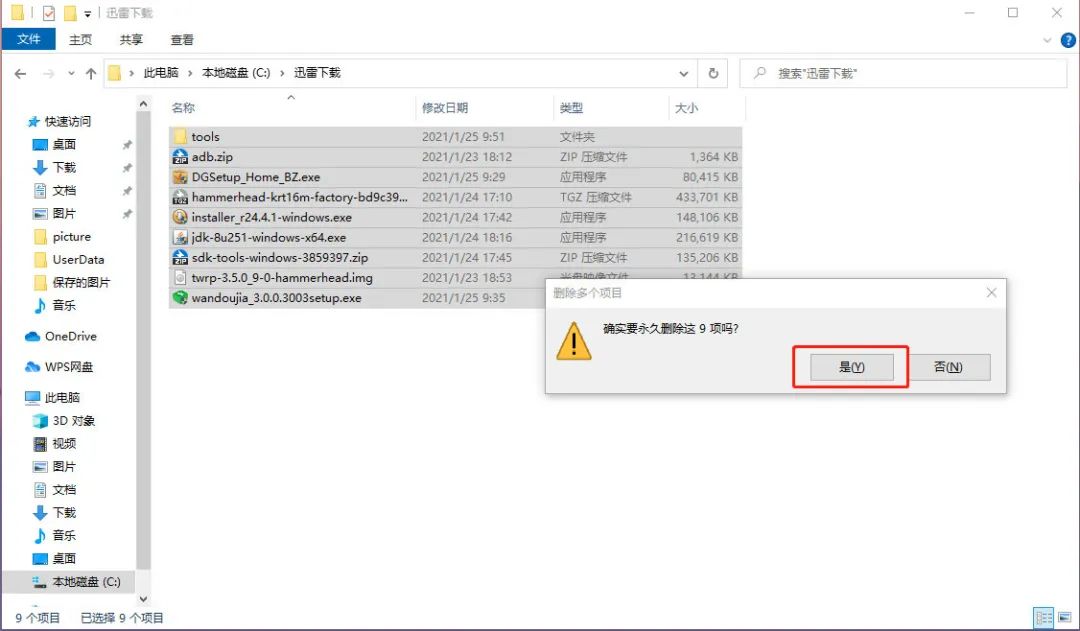Open the Quick Access Toolbar customize dropdown
Image resolution: width=1080 pixels, height=631 pixels.
pyautogui.click(x=87, y=13)
